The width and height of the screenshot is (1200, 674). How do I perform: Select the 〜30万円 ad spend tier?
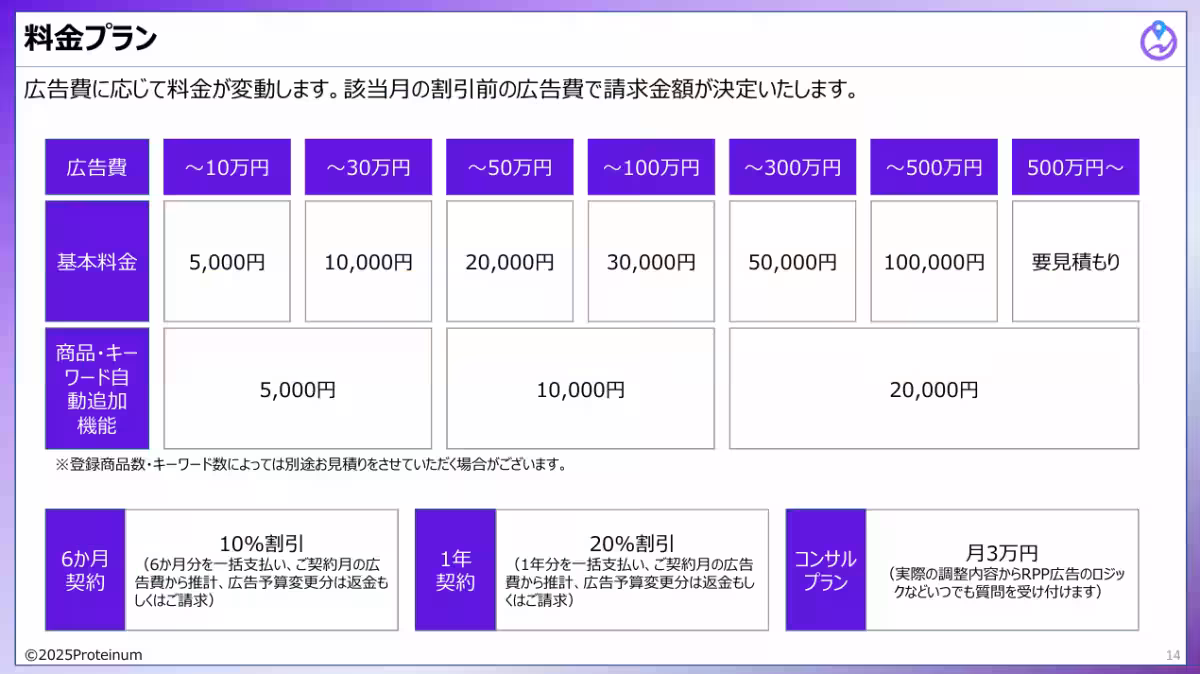coord(368,167)
